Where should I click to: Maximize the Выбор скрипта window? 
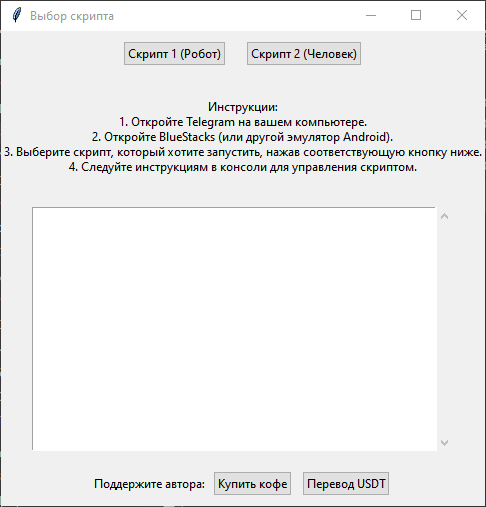coord(416,15)
